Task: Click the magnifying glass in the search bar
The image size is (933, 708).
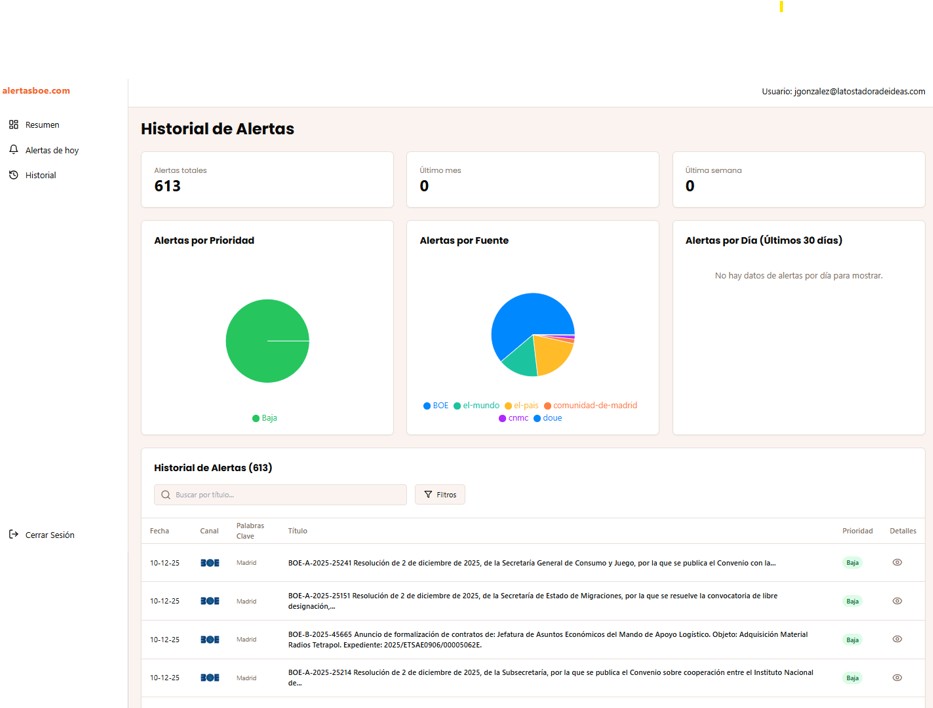Action: point(164,494)
